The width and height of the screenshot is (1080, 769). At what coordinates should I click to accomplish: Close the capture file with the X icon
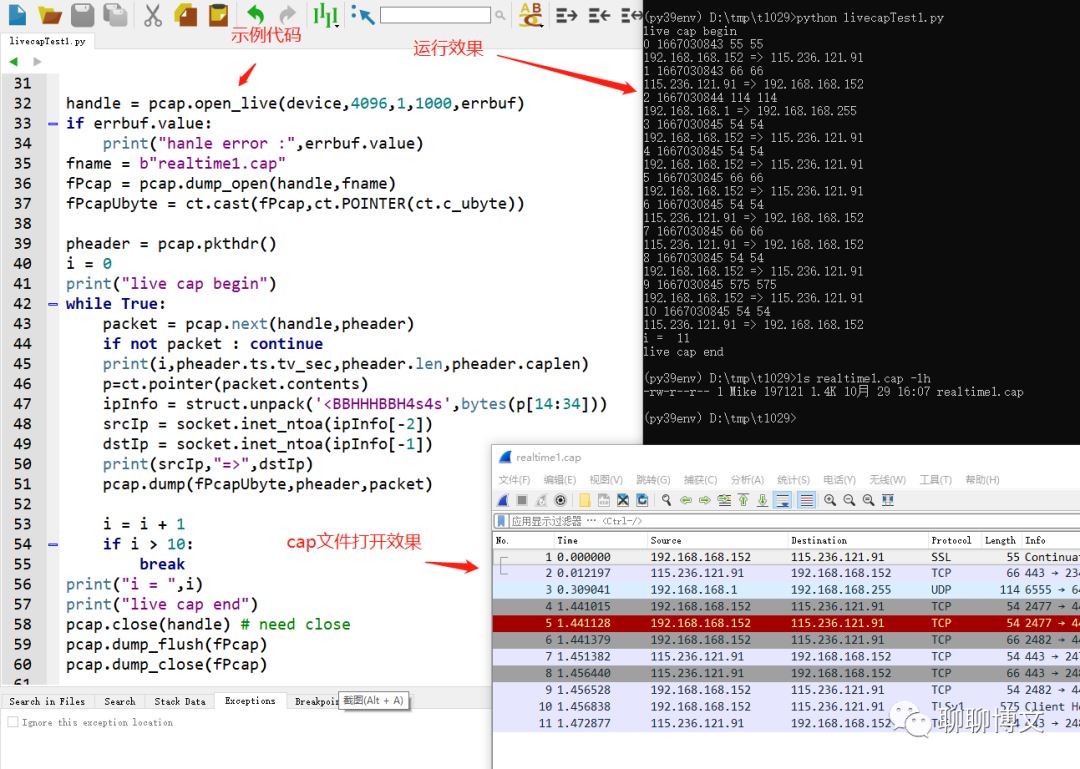point(623,500)
